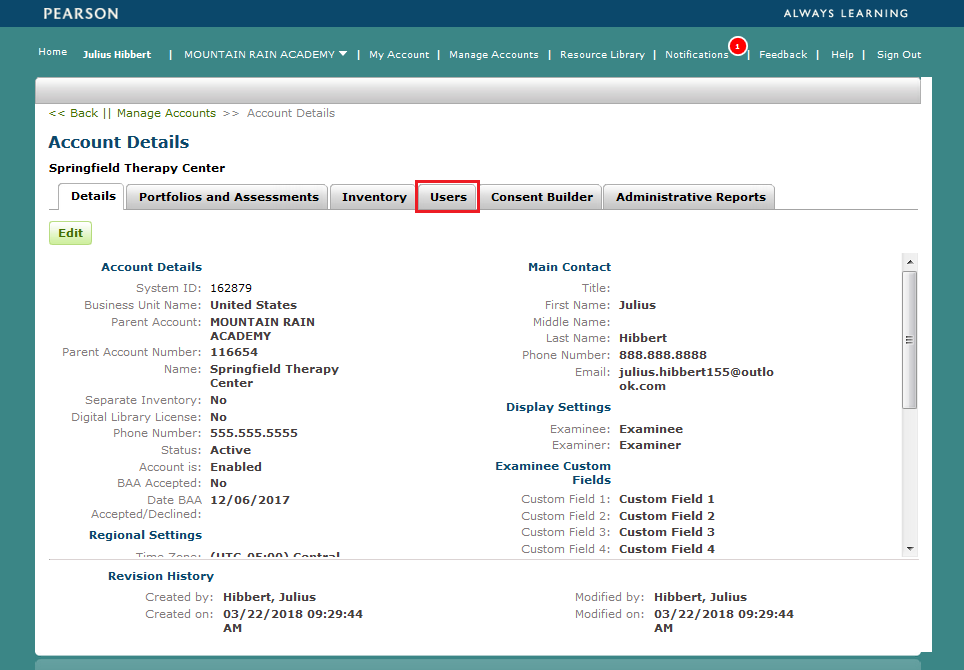Open the Inventory tab

[x=374, y=197]
